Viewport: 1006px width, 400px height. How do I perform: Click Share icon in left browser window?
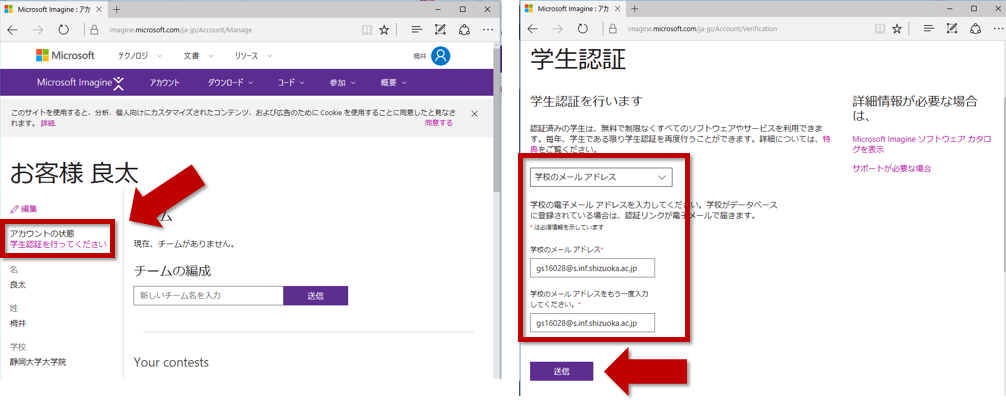[464, 30]
